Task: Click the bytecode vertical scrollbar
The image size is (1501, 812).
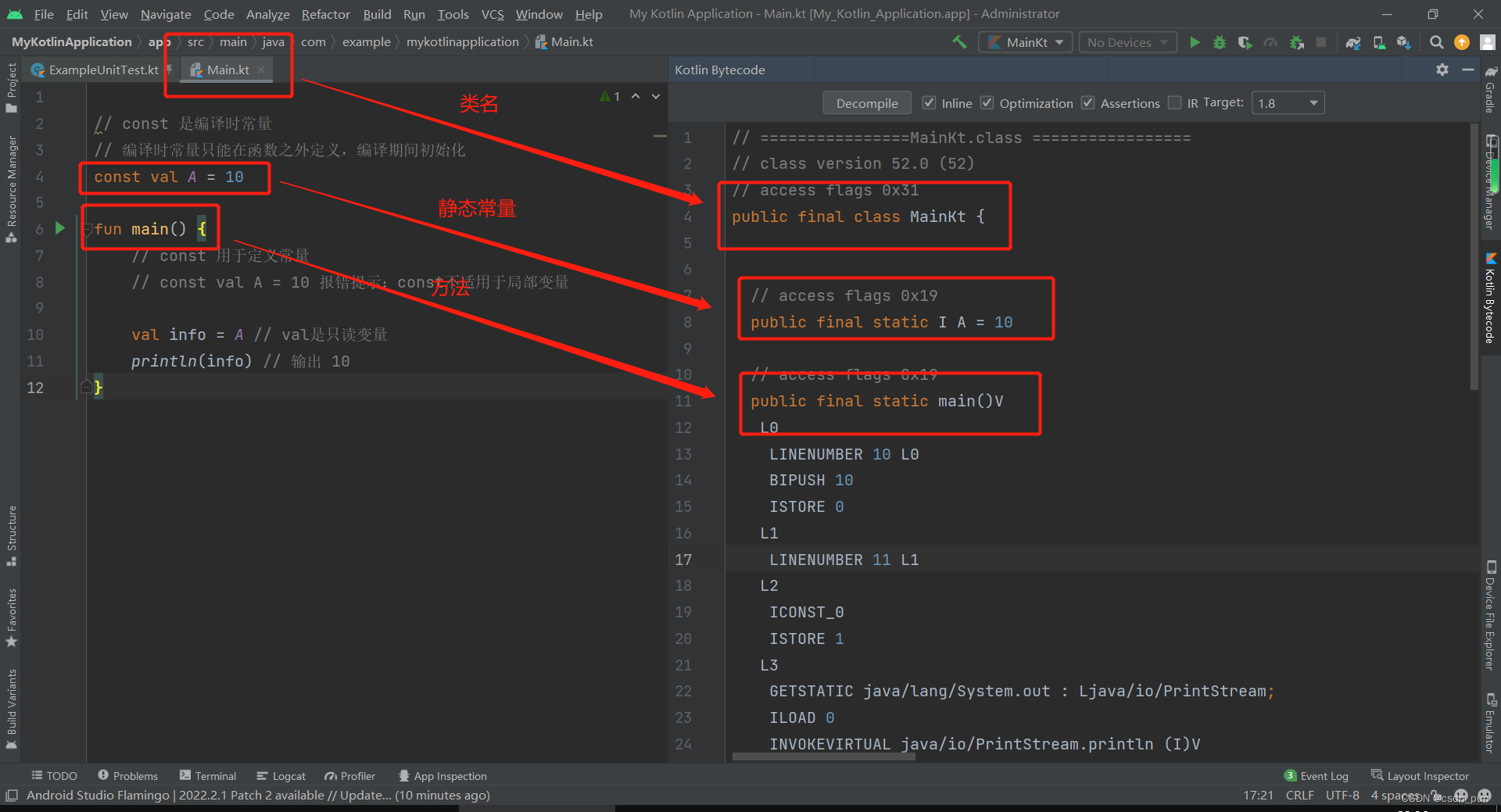Action: point(1474,258)
